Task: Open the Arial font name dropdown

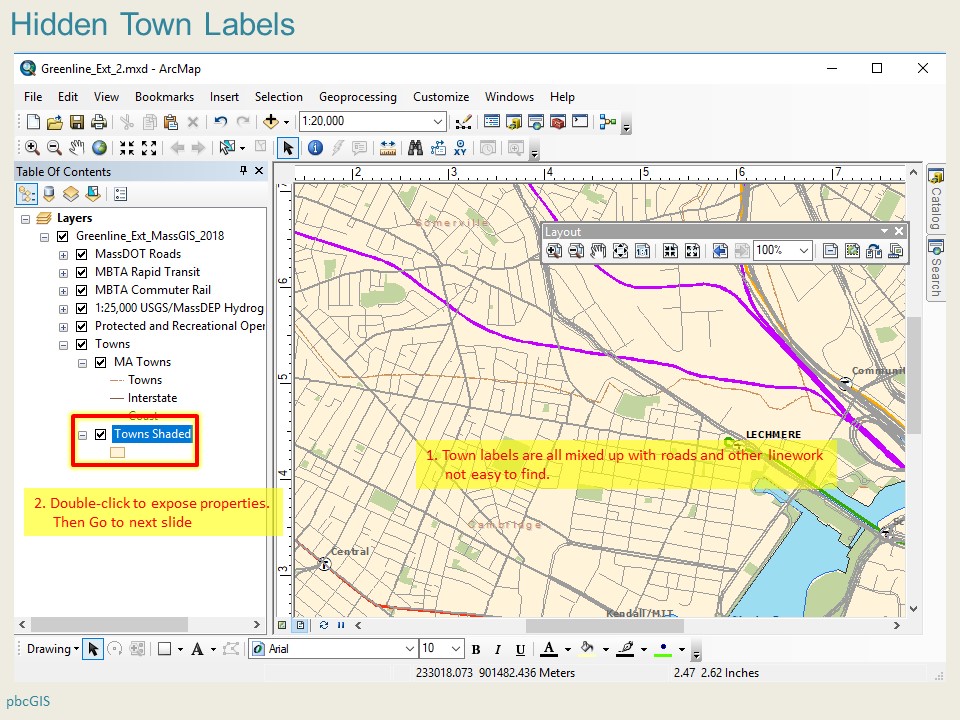Action: pyautogui.click(x=410, y=648)
